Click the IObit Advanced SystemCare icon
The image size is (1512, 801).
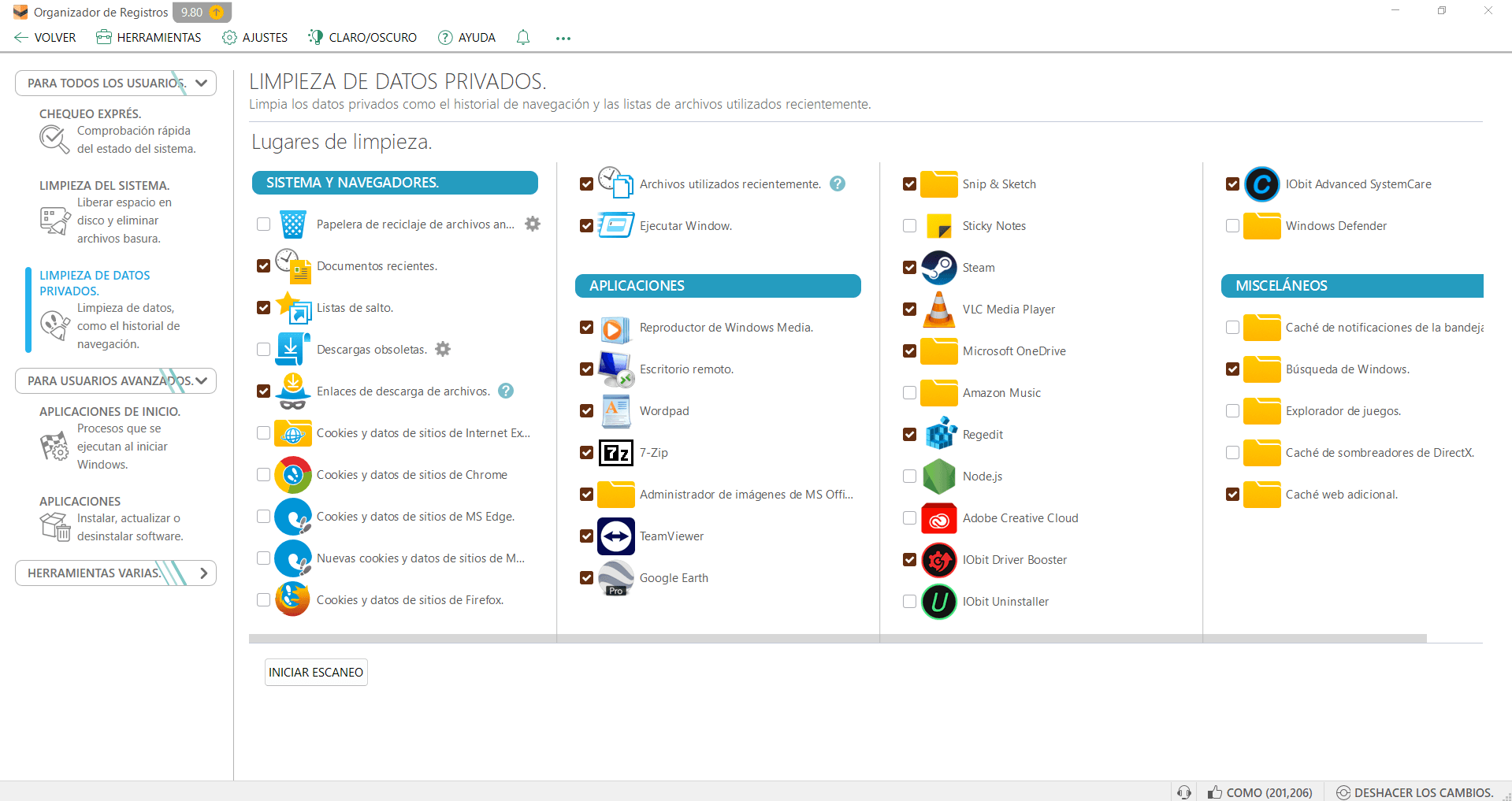1262,184
